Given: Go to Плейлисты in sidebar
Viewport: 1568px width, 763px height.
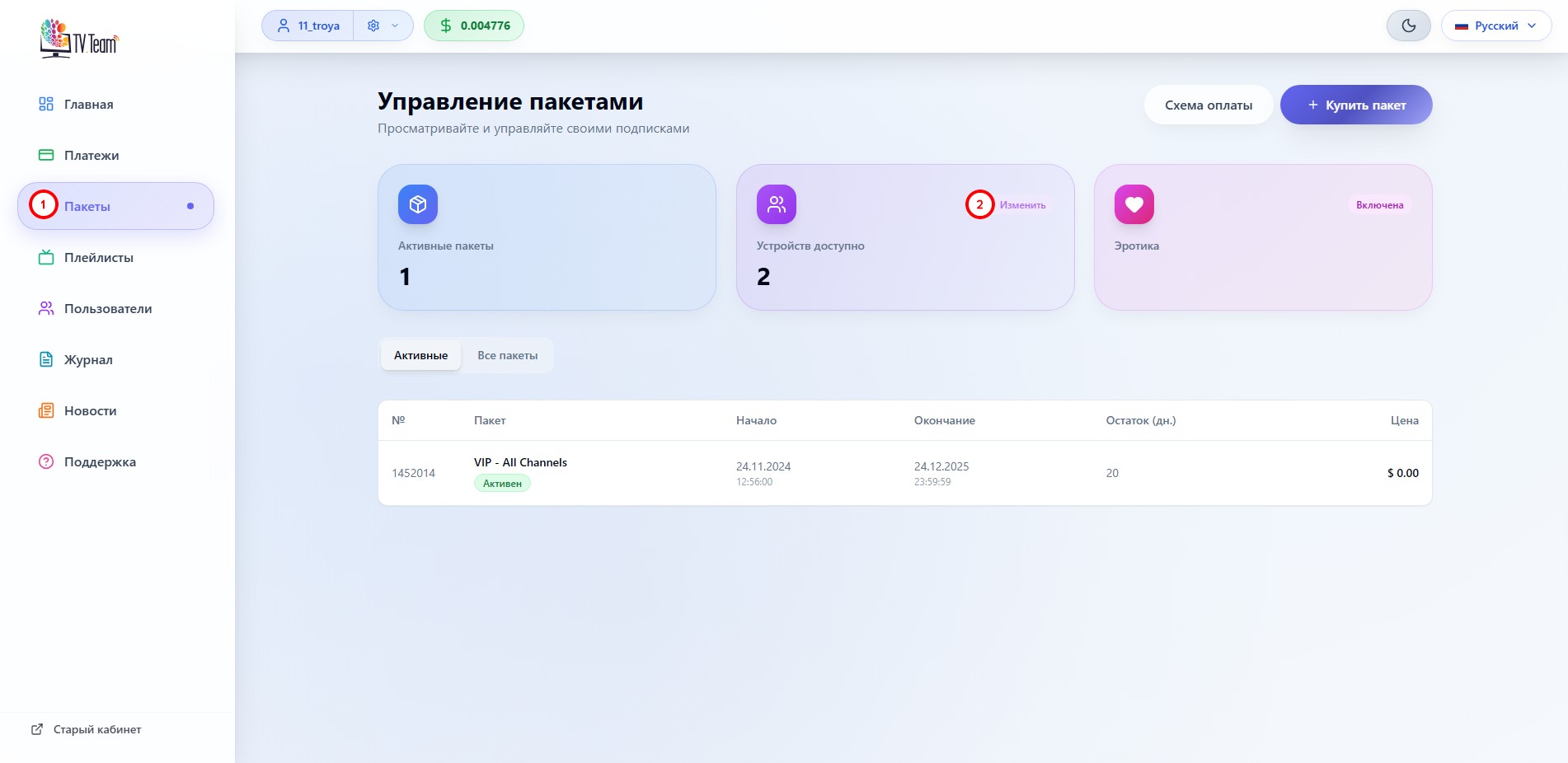Looking at the screenshot, I should point(98,258).
